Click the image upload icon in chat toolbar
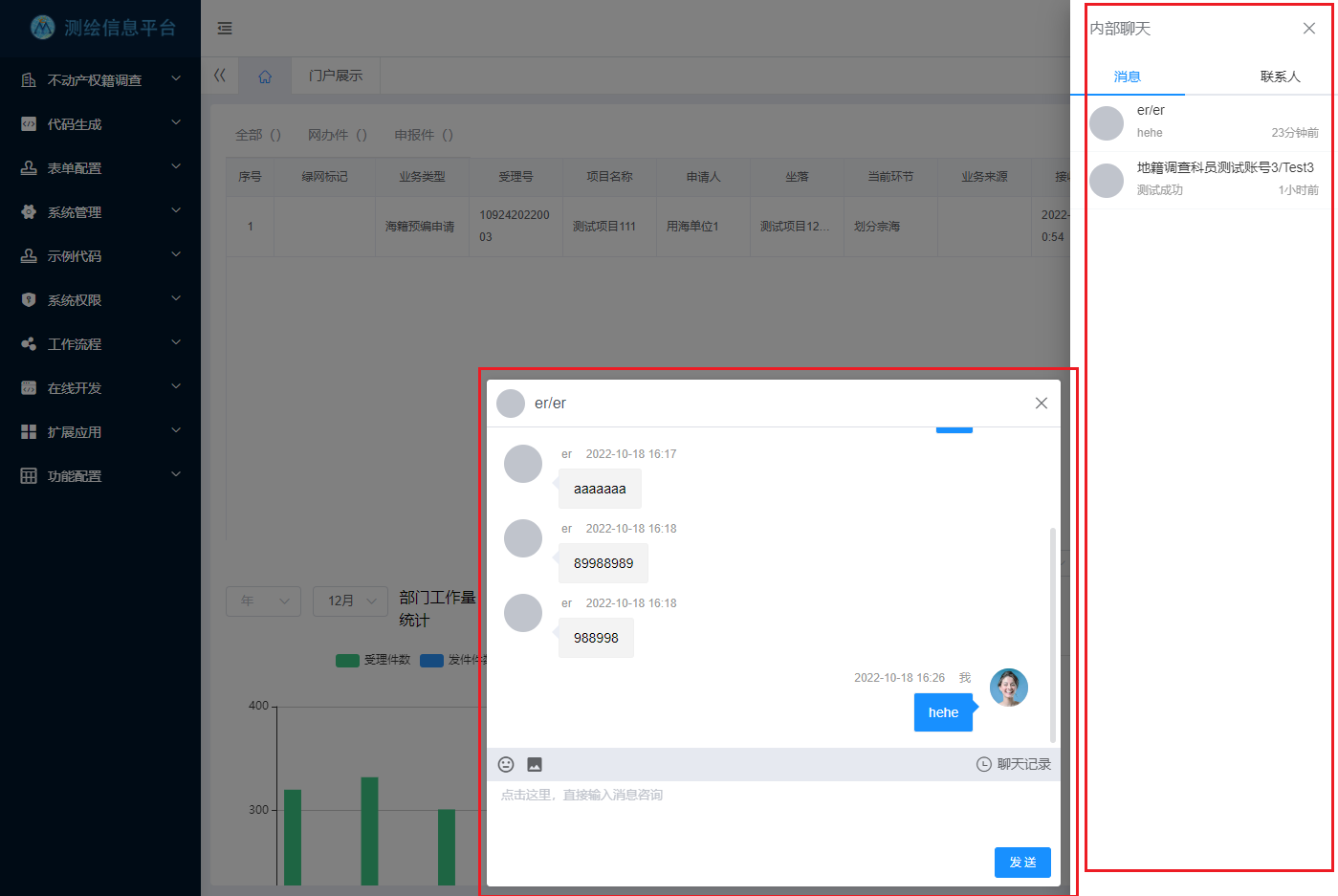 pos(535,764)
